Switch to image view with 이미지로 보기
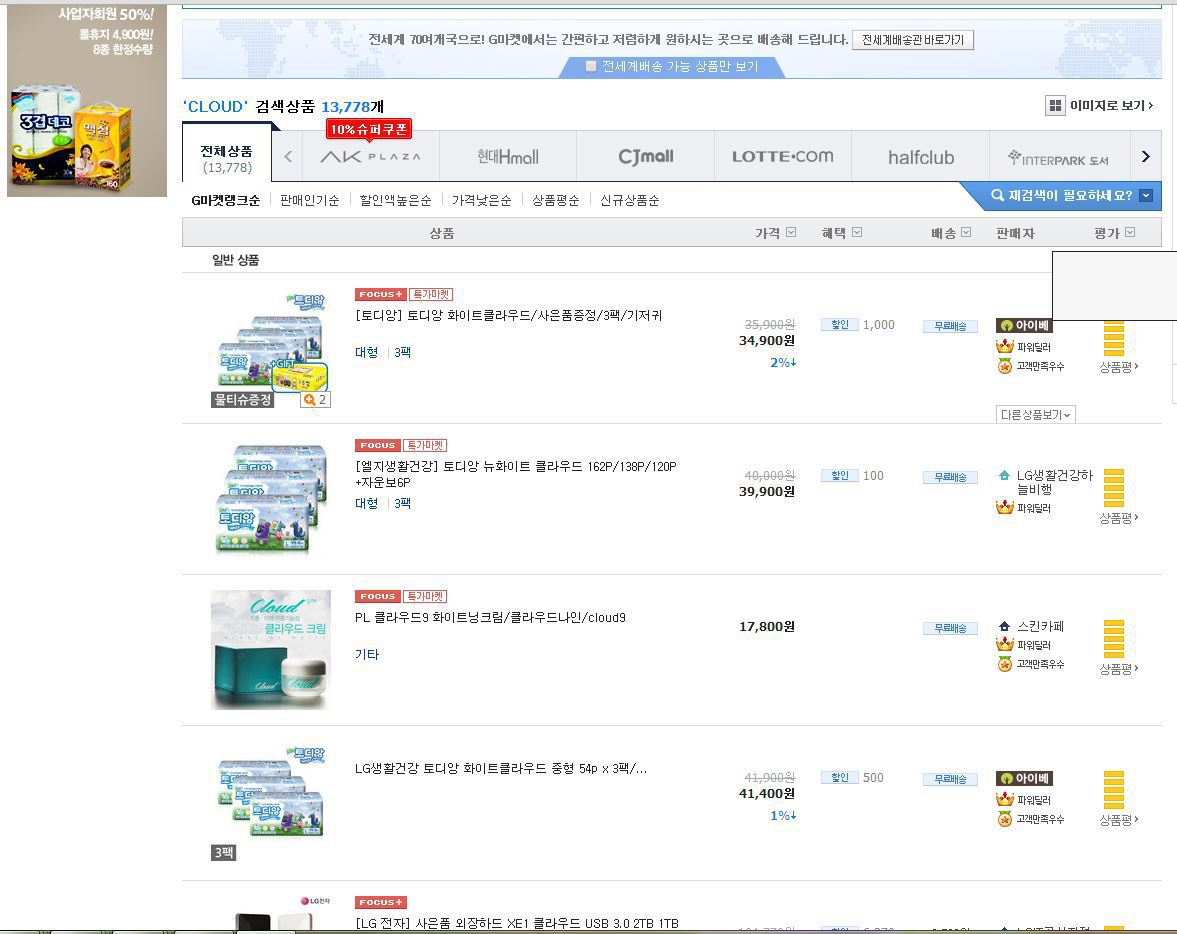Viewport: 1177px width, 934px height. click(1099, 106)
